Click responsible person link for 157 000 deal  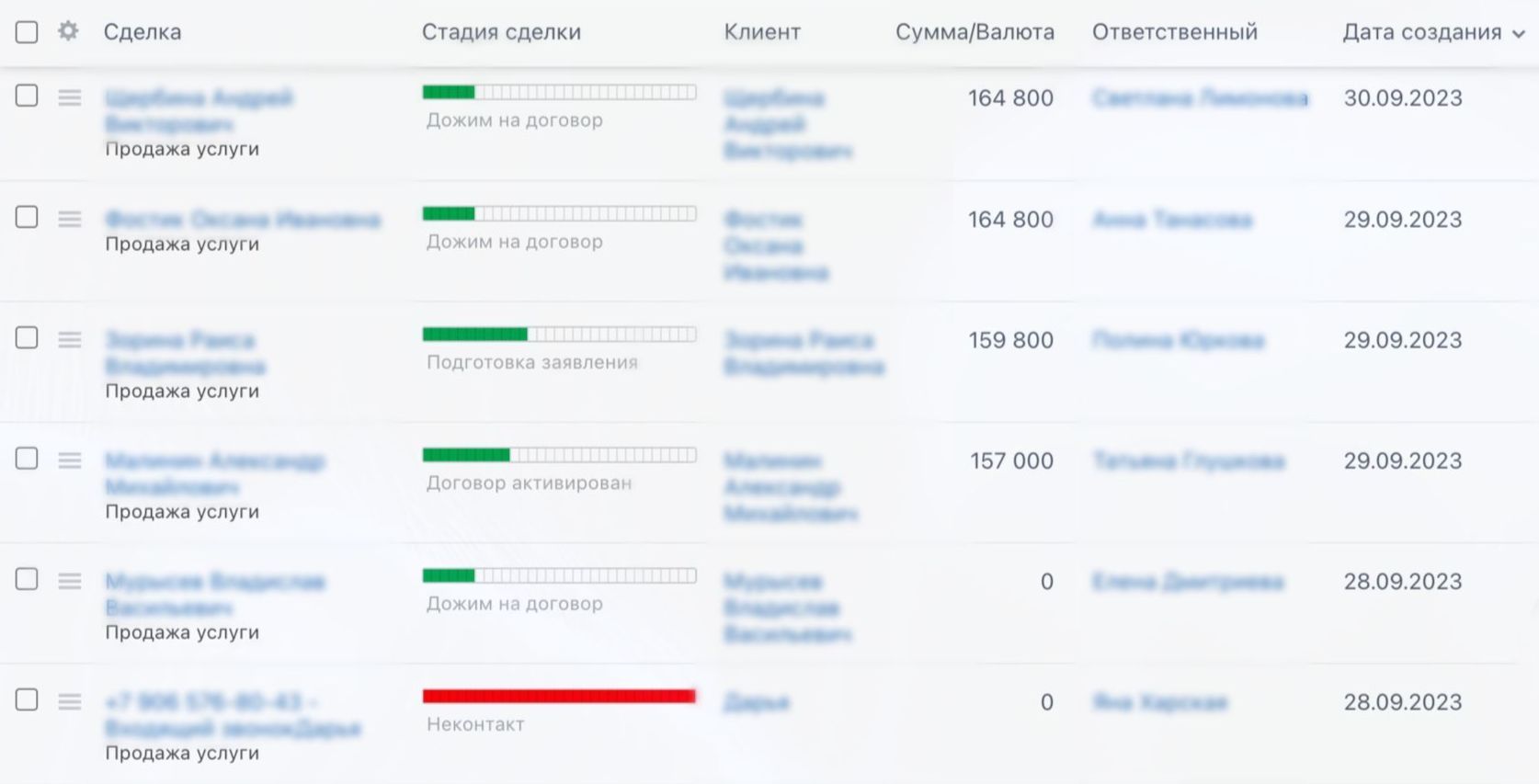point(1188,461)
